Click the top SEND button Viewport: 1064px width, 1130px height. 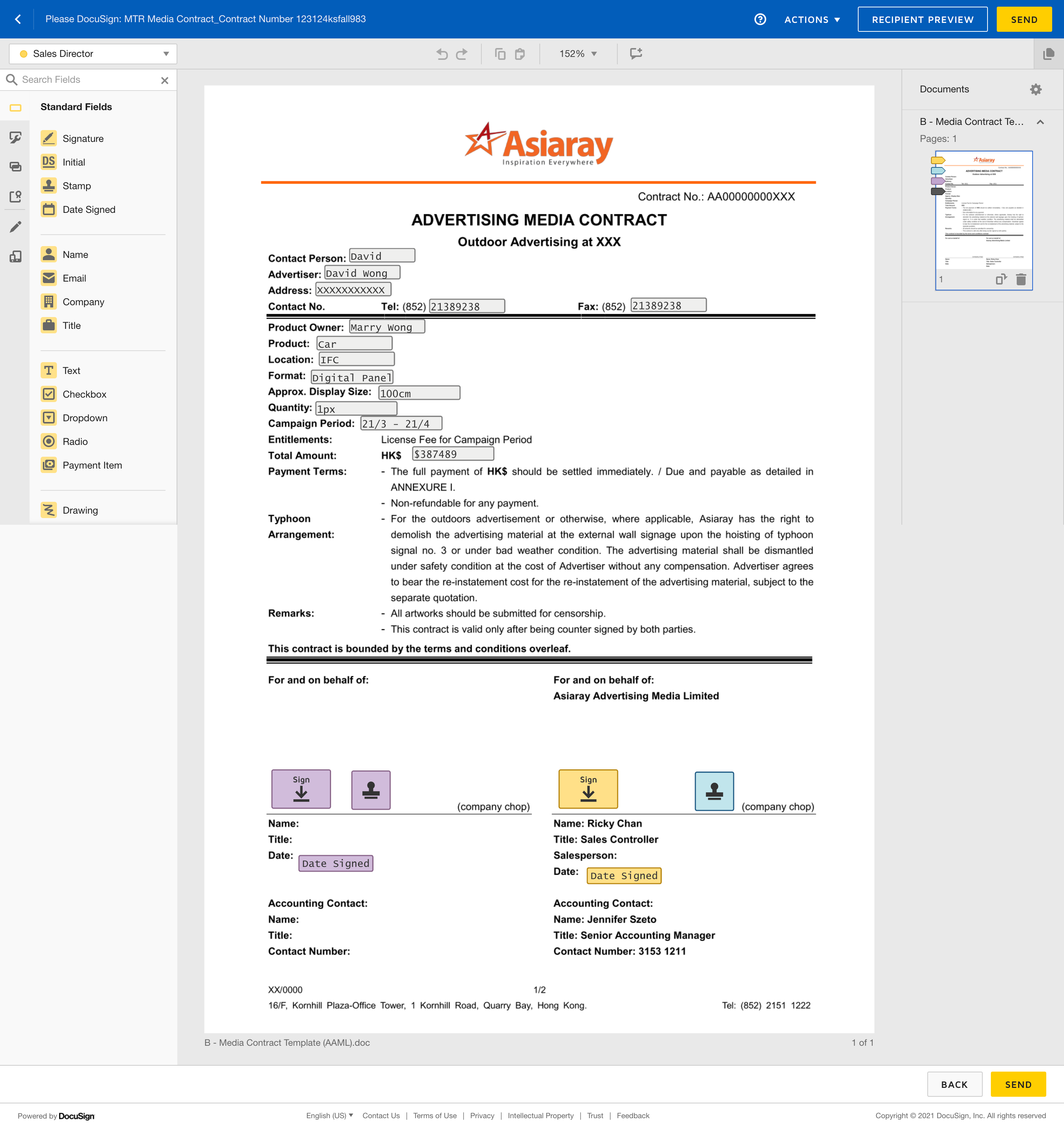coord(1024,20)
